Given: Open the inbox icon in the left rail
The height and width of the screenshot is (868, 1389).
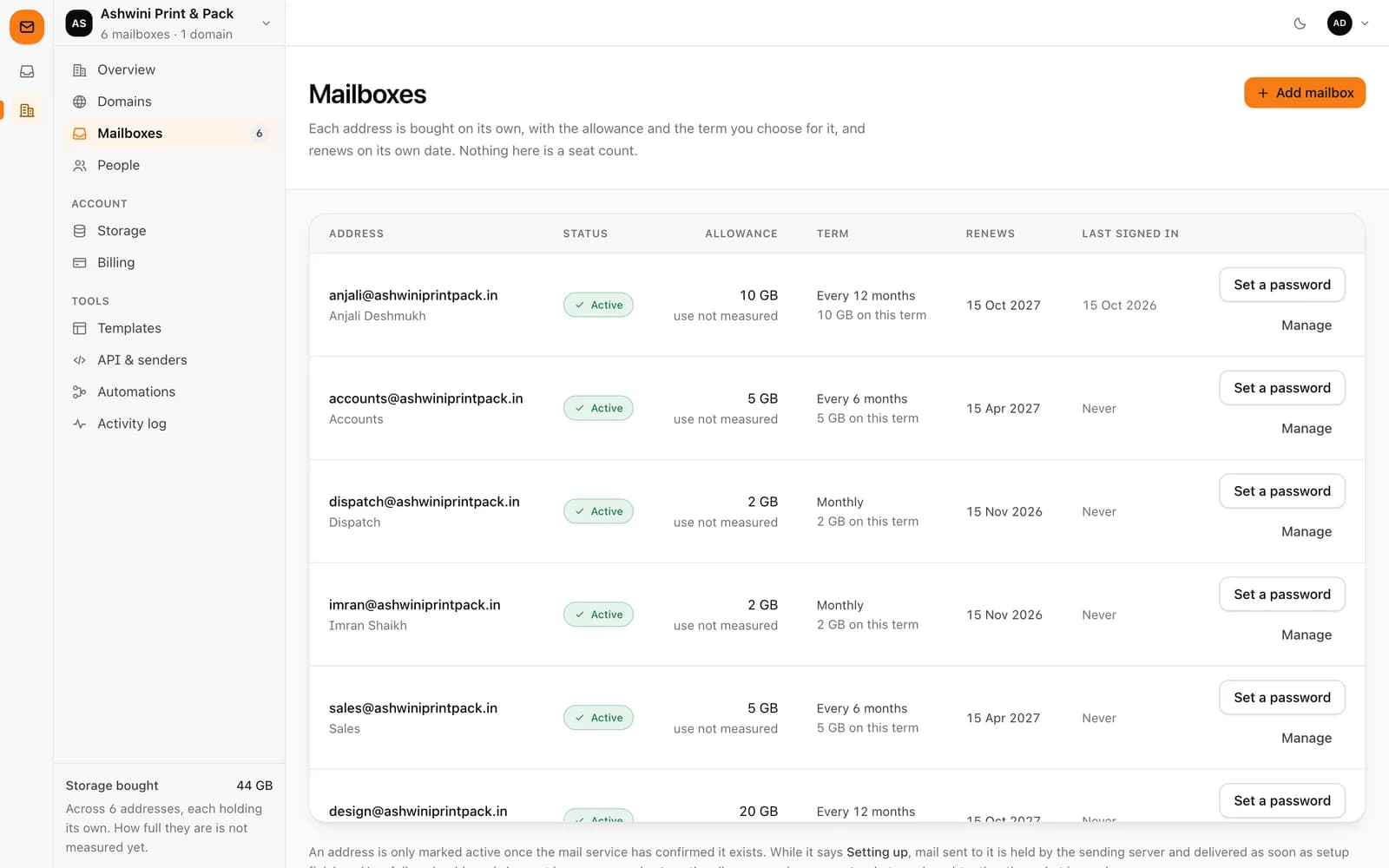Looking at the screenshot, I should pos(27,71).
